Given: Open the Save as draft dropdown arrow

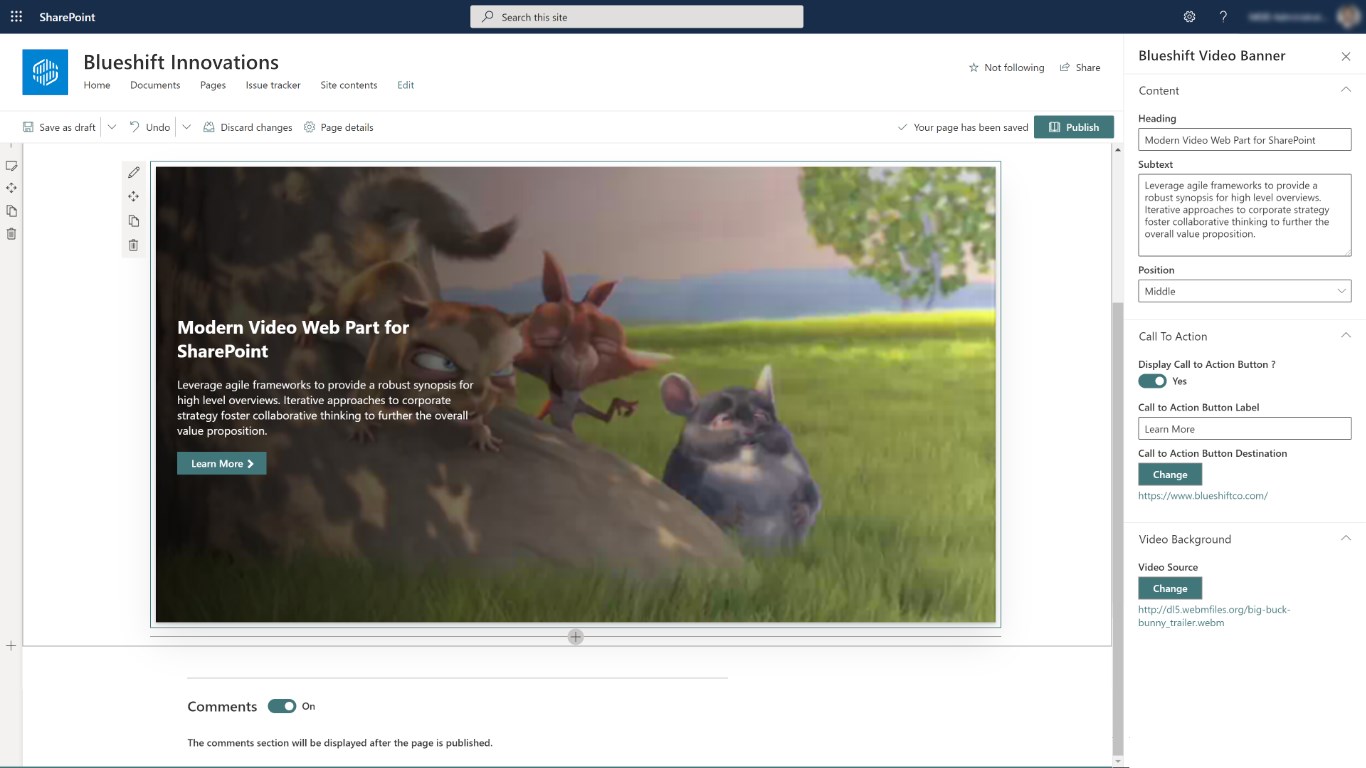Looking at the screenshot, I should click(111, 127).
